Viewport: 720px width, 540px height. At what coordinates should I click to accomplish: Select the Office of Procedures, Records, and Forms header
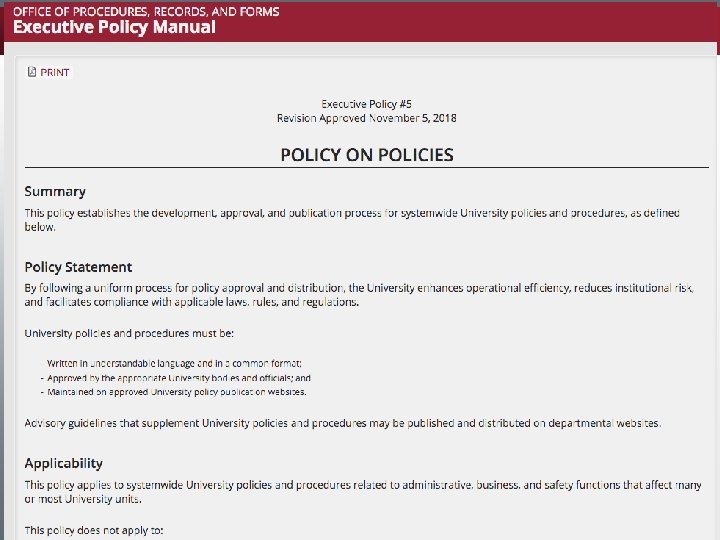click(x=146, y=11)
